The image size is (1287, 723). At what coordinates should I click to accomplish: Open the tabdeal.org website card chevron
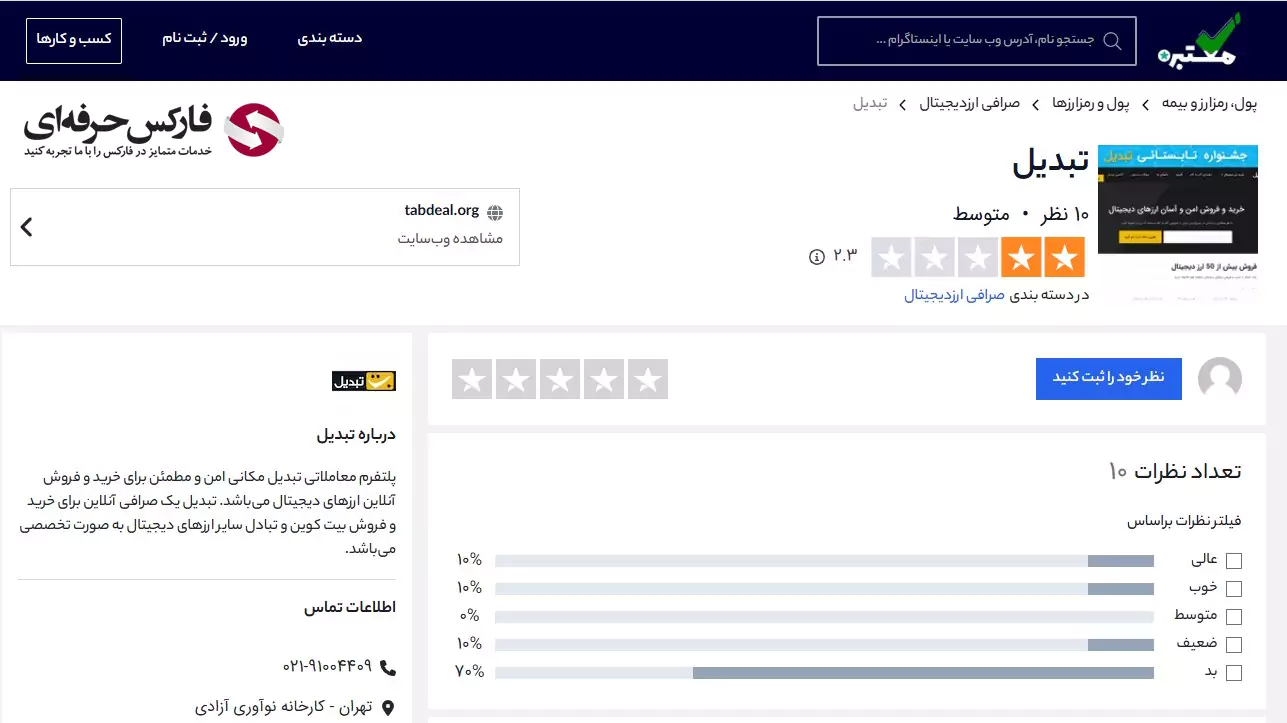27,227
